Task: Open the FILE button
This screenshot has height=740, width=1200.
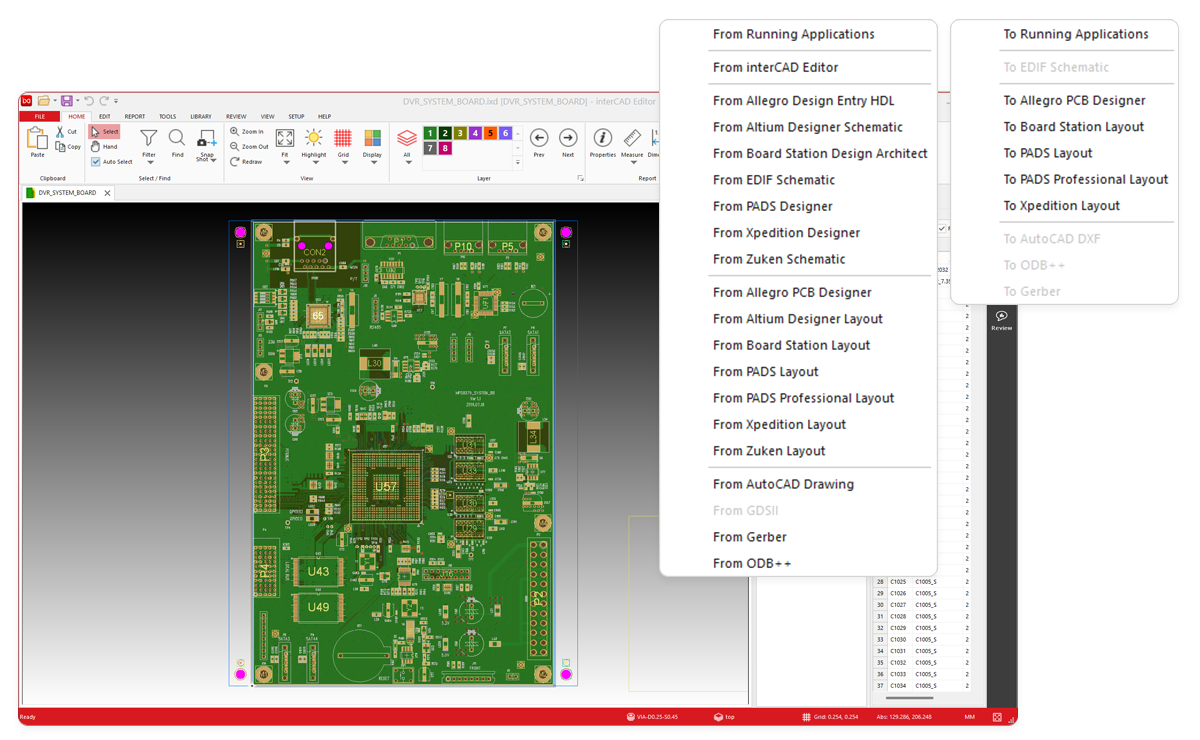Action: click(x=40, y=117)
